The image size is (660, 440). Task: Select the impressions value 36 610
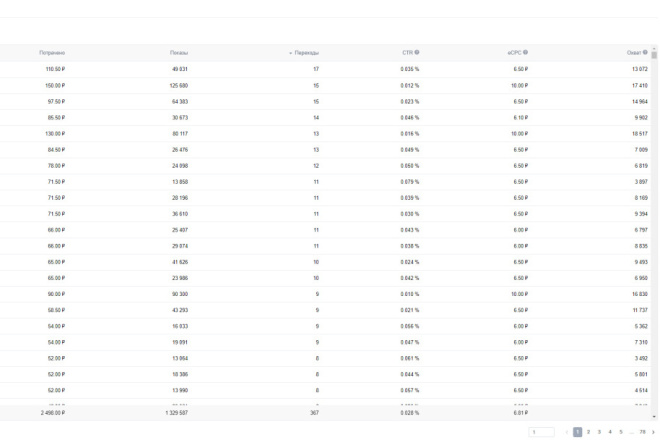(x=180, y=214)
